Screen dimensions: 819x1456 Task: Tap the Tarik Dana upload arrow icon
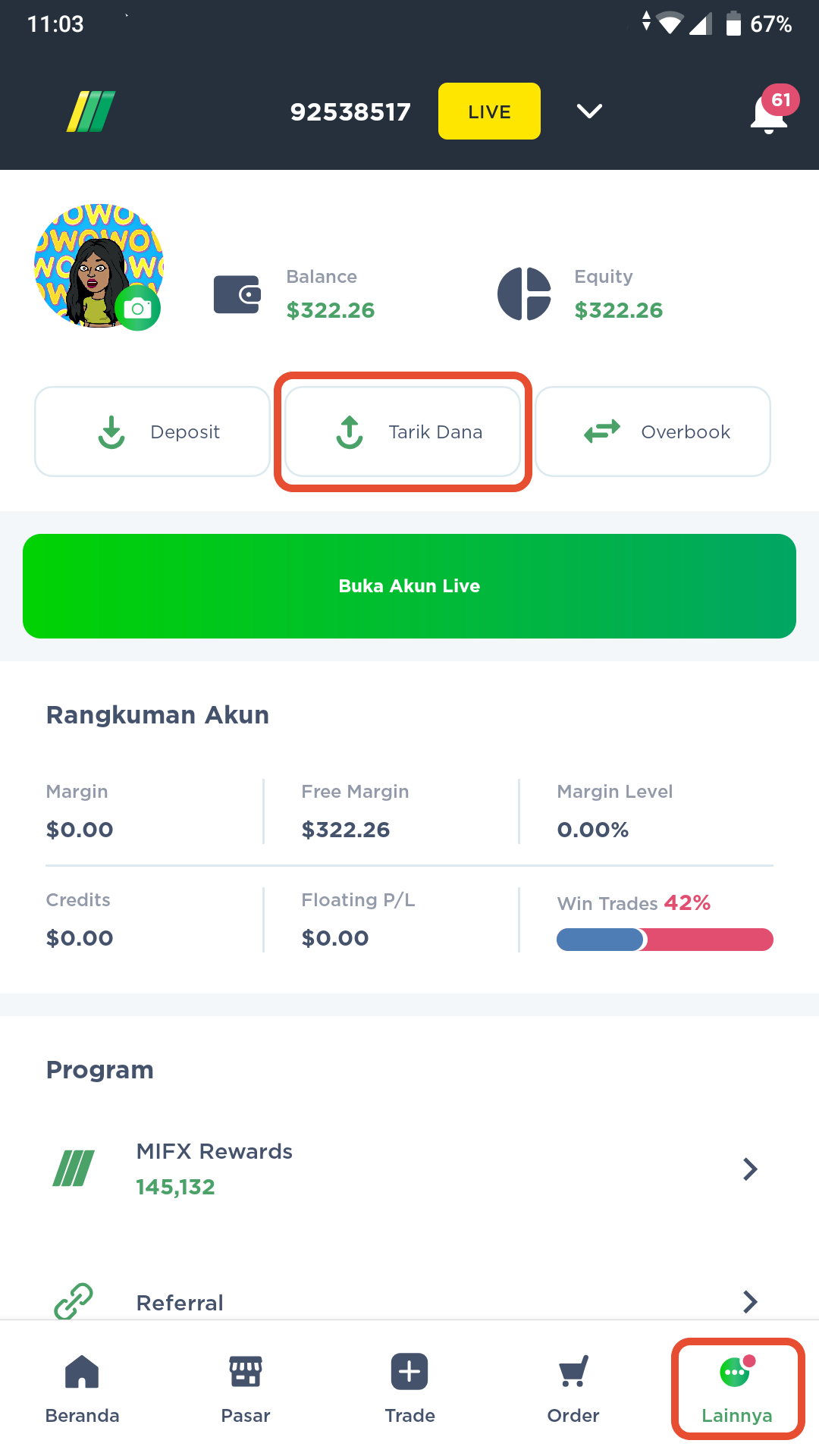[350, 431]
